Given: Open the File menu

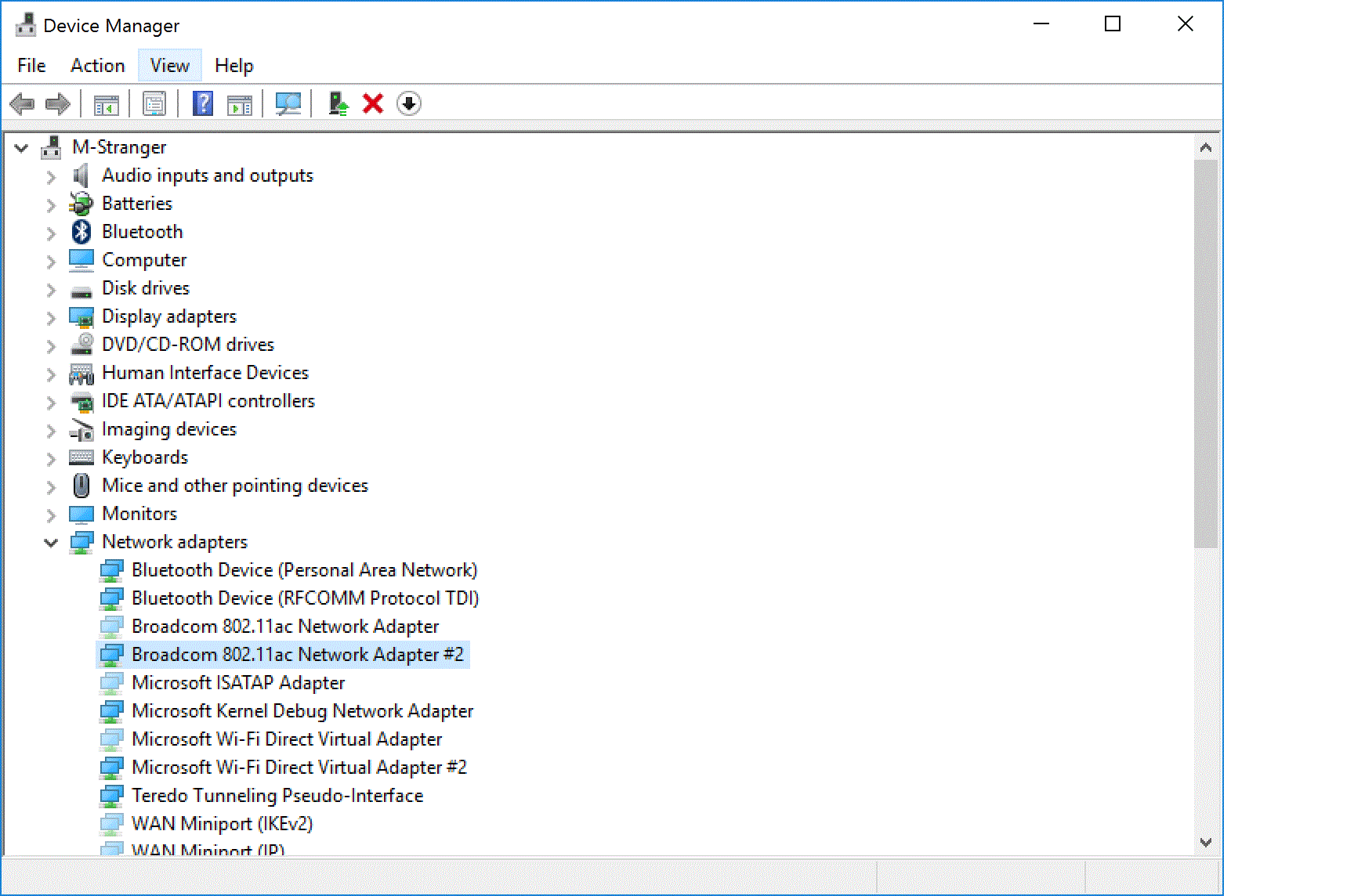Looking at the screenshot, I should point(31,66).
